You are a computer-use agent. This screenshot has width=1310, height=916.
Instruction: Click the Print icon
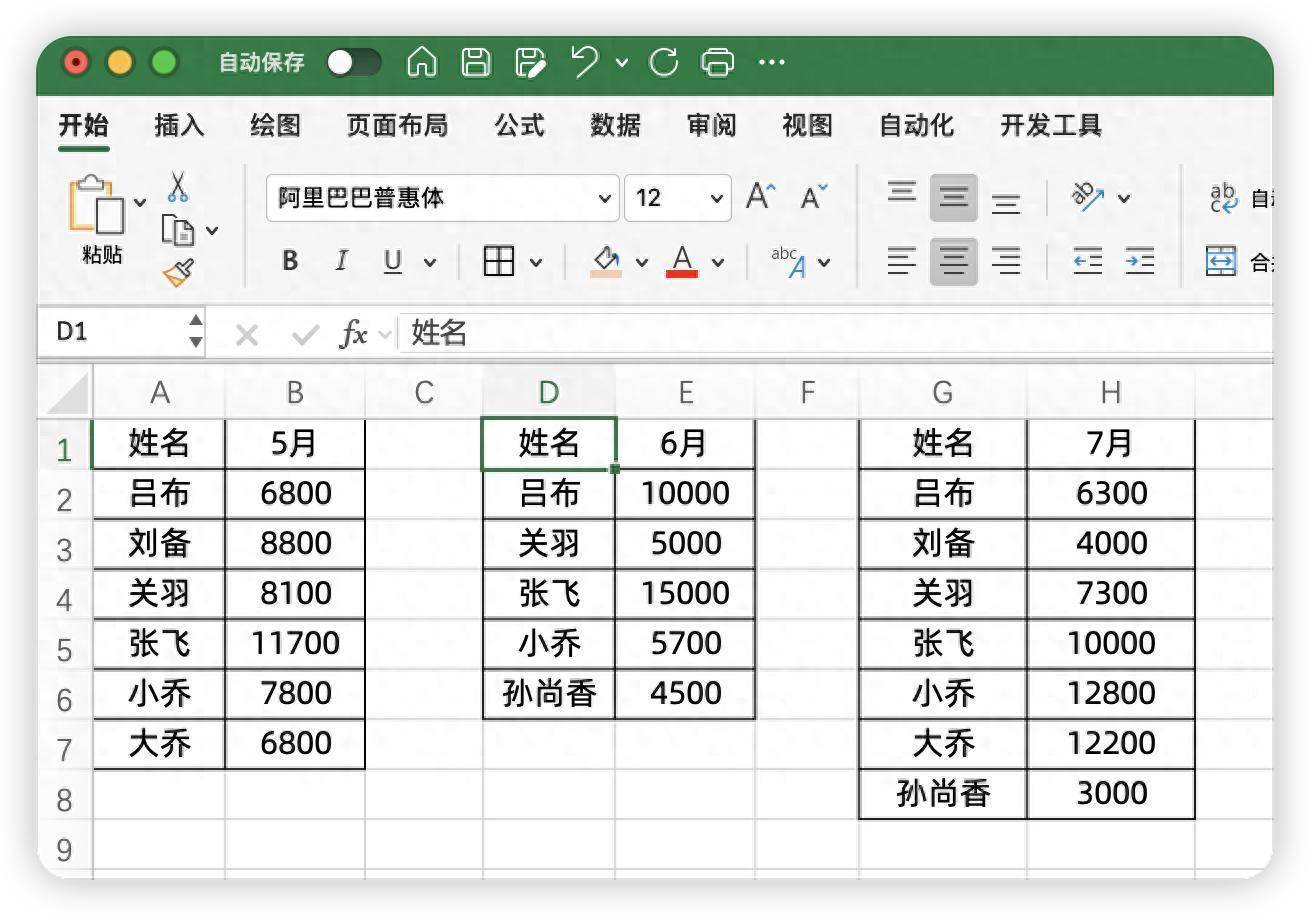[718, 63]
